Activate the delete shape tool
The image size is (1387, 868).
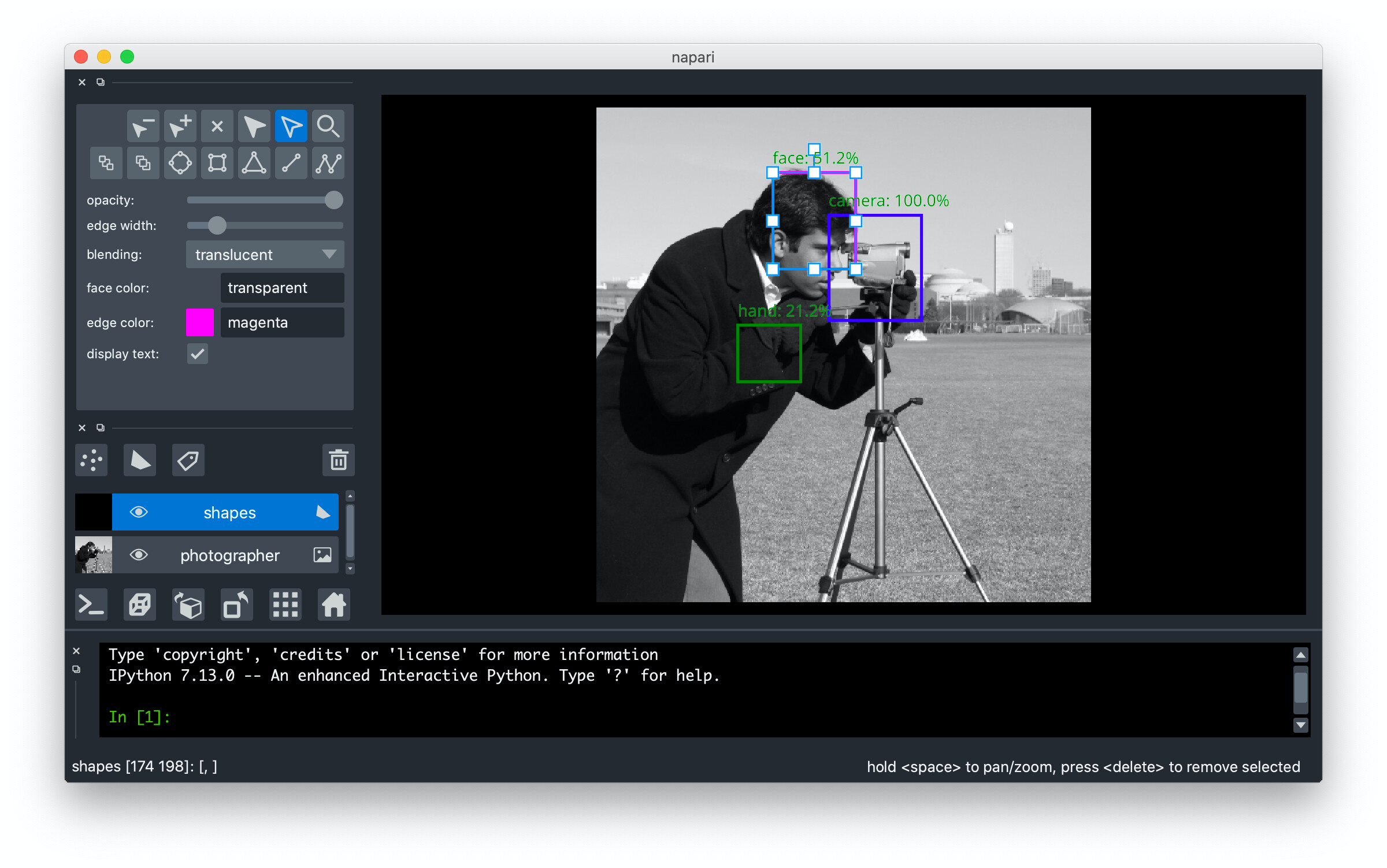[x=217, y=125]
